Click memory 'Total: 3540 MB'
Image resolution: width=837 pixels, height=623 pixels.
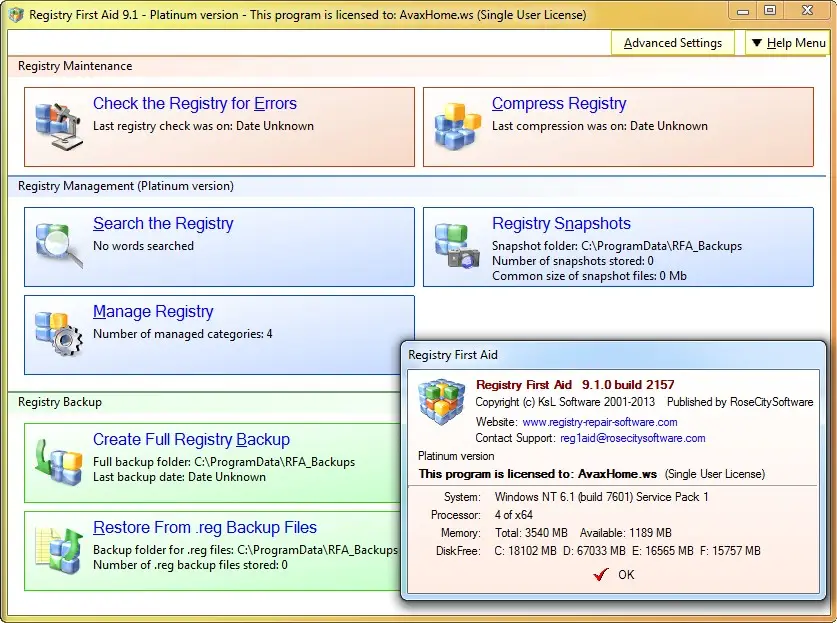[531, 533]
